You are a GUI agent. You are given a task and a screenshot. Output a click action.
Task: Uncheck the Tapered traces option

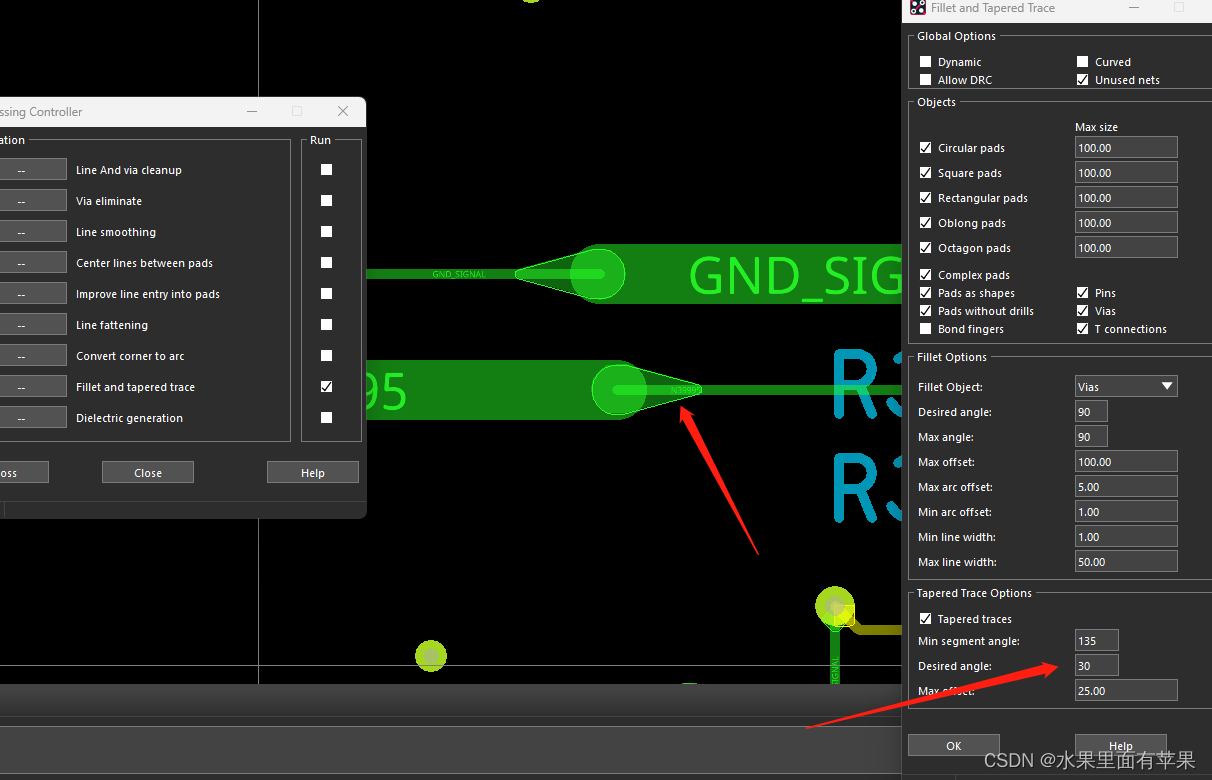point(925,619)
